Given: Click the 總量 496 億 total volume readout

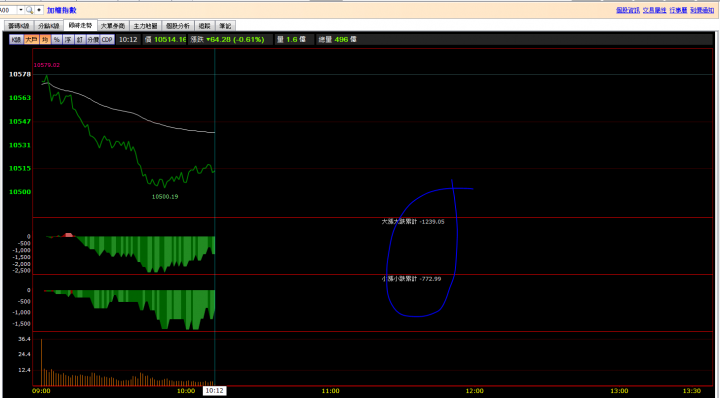Looking at the screenshot, I should tap(338, 40).
